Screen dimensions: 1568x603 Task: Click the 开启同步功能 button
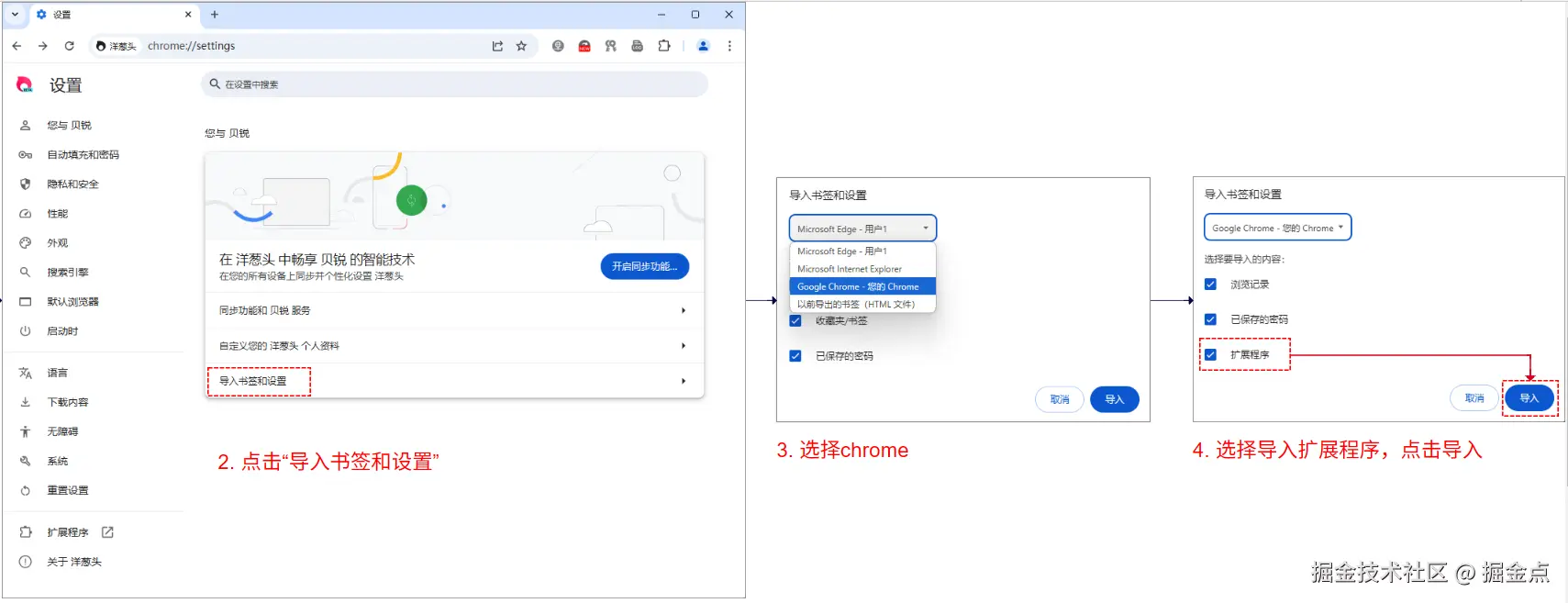[644, 266]
